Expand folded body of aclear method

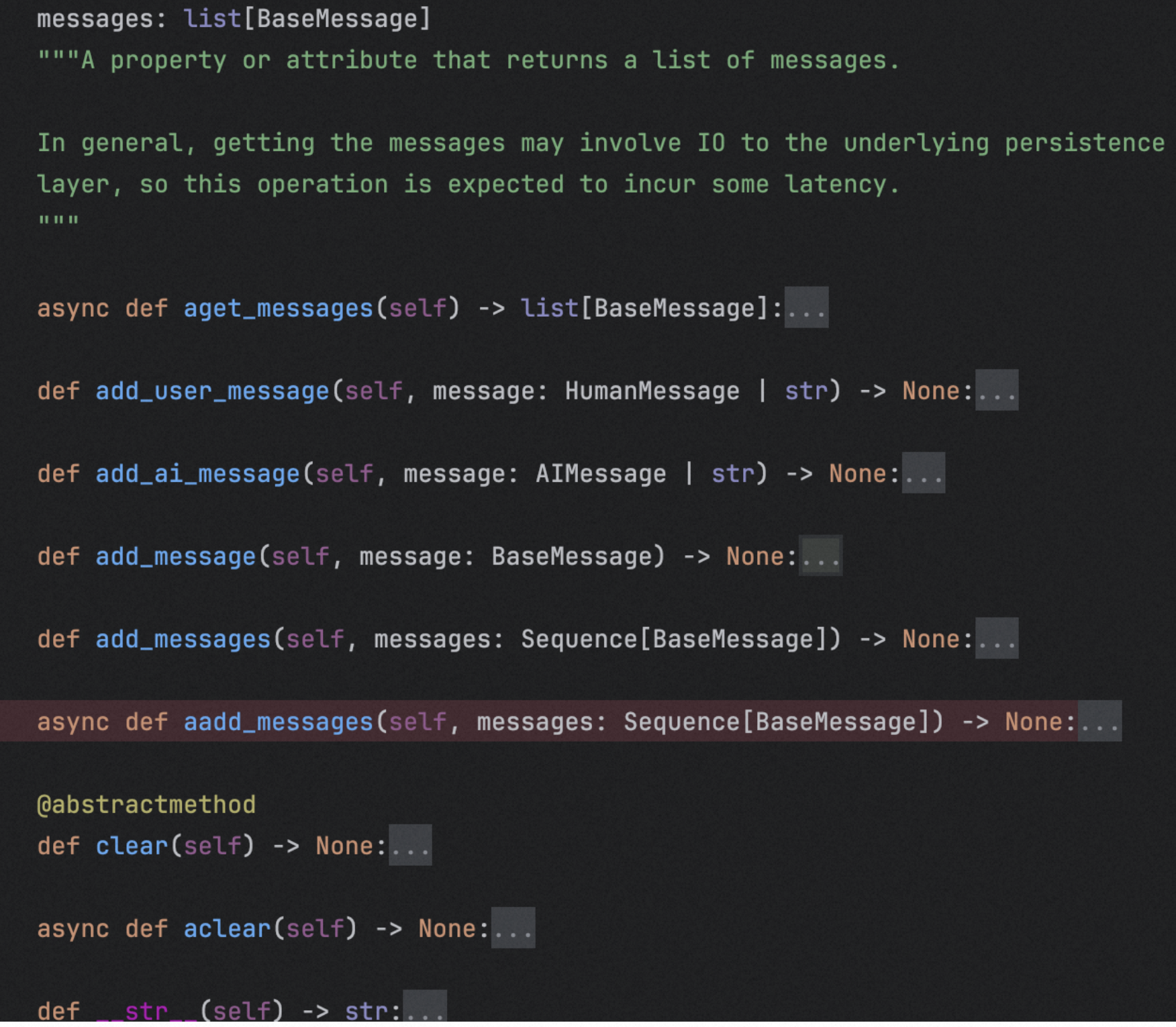point(513,928)
